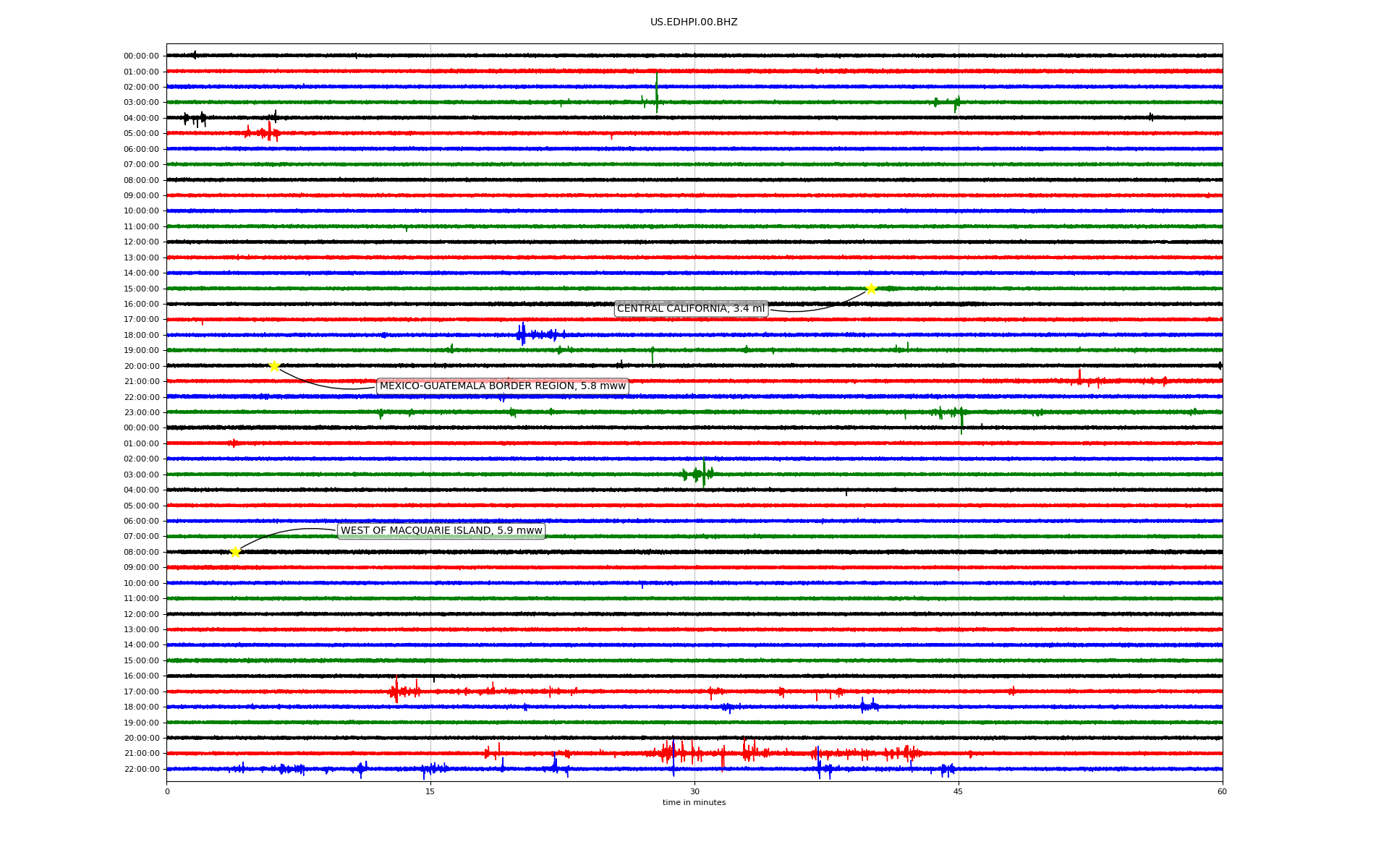Click the first 00:00:00 row label
1389x868 pixels.
141,56
